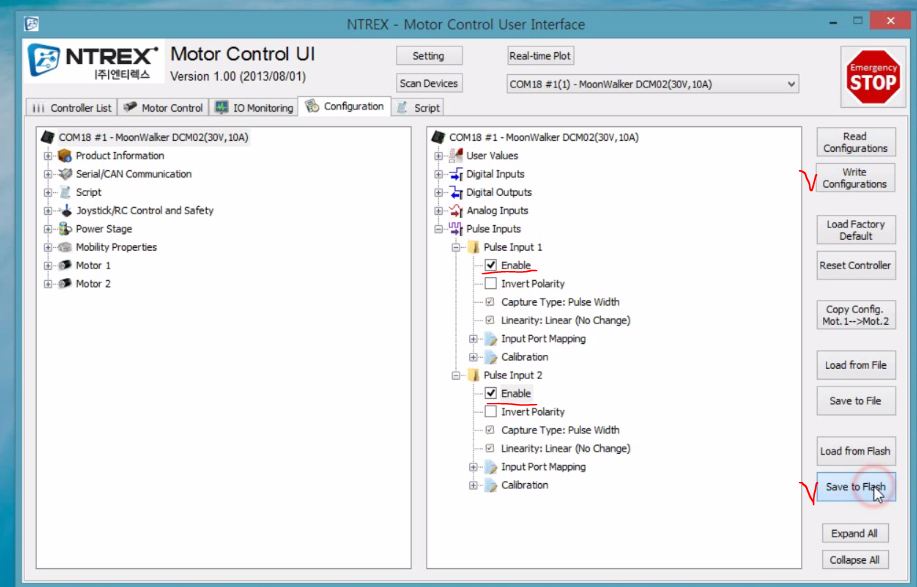Click the Save to File button
This screenshot has width=917, height=587.
pos(855,401)
